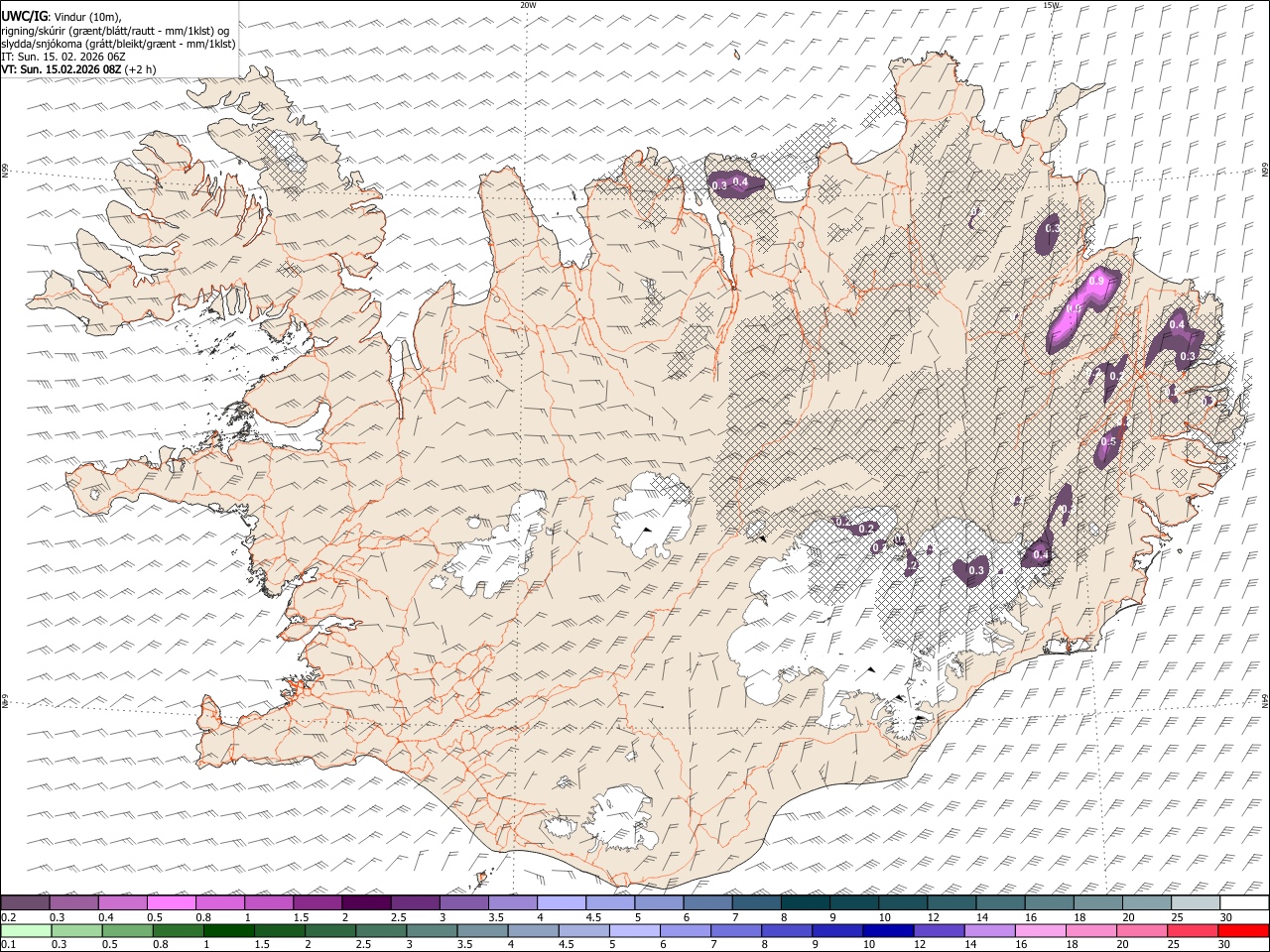Pick the bright pink 0.5 swatch in upper legend
The width and height of the screenshot is (1270, 952).
click(172, 903)
